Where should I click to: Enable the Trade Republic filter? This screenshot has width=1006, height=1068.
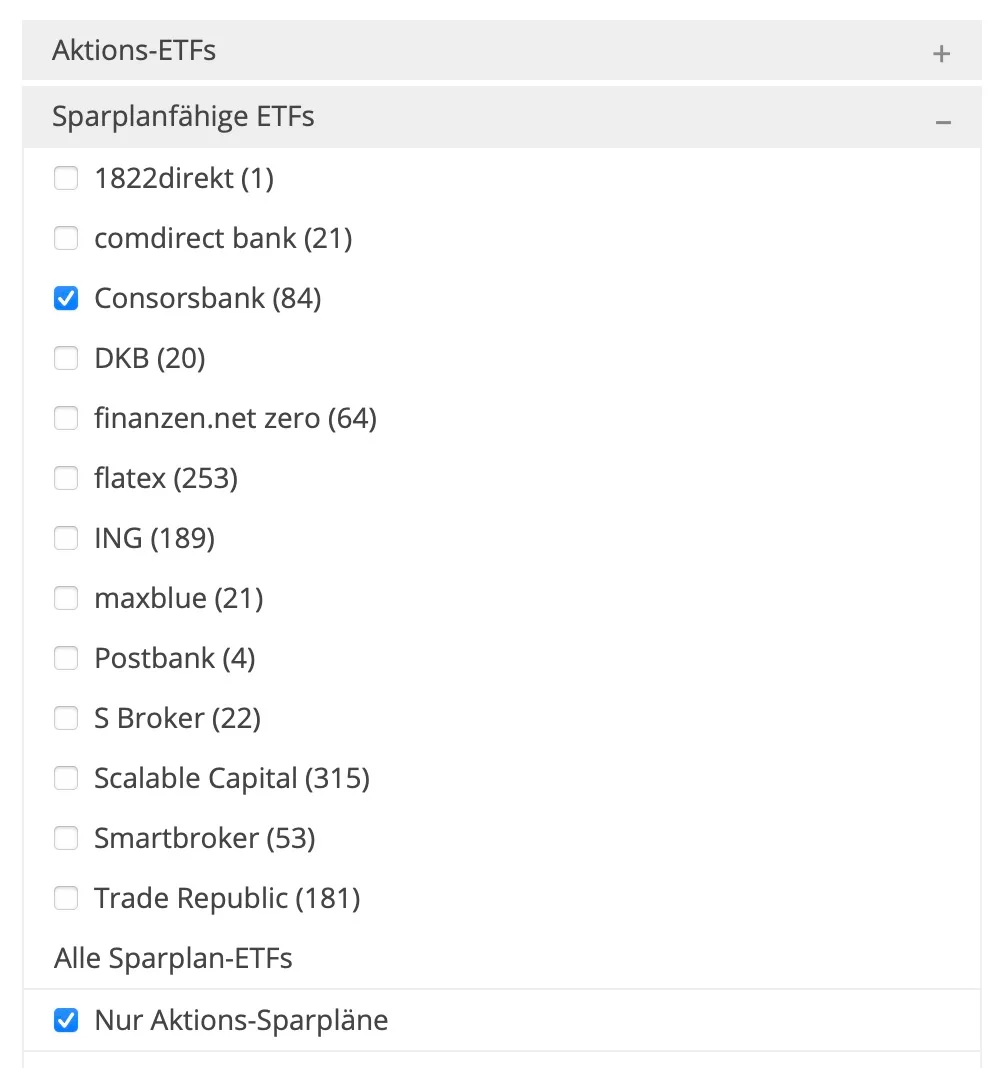[66, 898]
